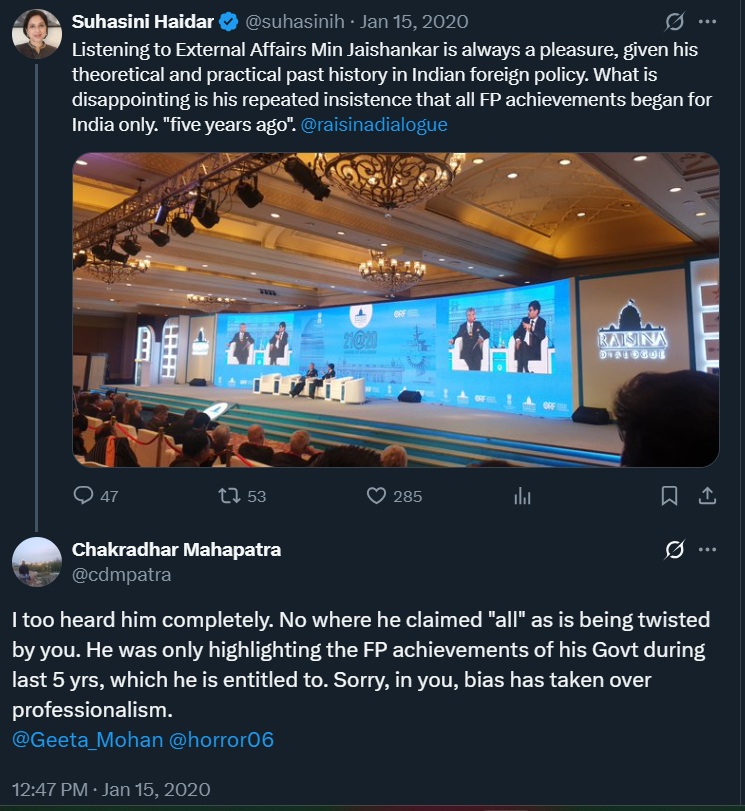
Task: Bookmark Suhasini Haidar's tweet
Action: pyautogui.click(x=670, y=496)
